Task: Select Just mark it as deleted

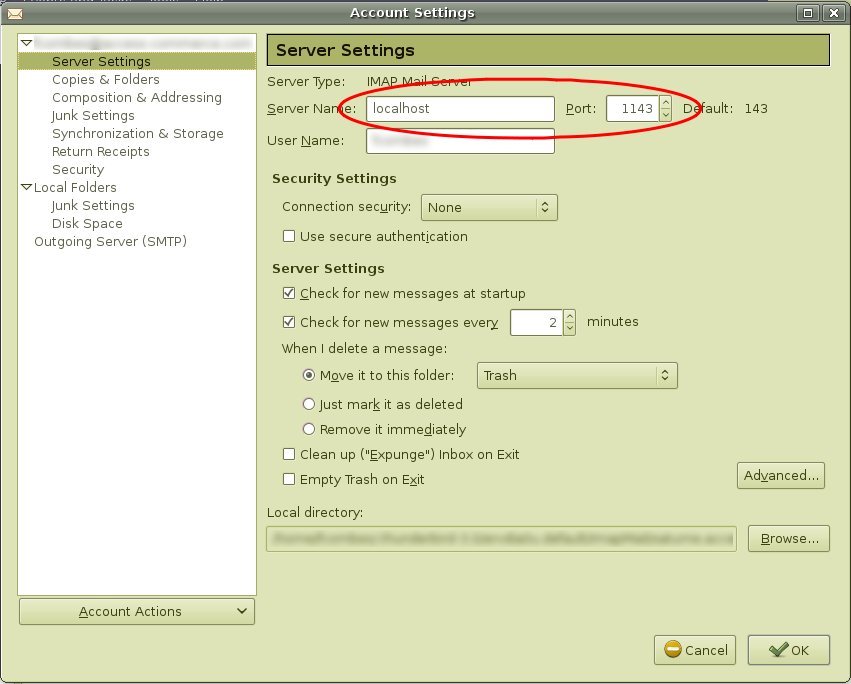Action: (308, 404)
